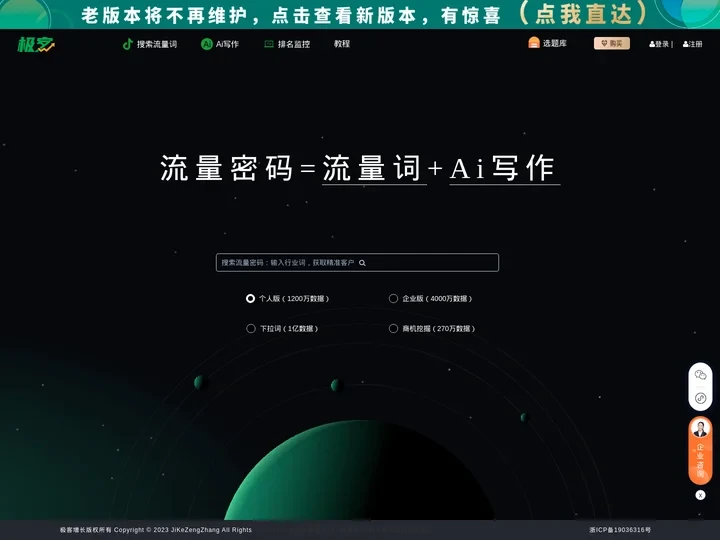Image resolution: width=720 pixels, height=540 pixels.
Task: Open 选题库 link
Action: (547, 43)
